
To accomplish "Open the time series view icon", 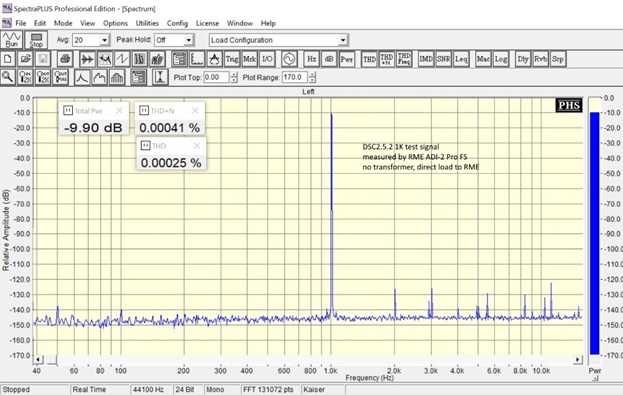I will pos(87,59).
